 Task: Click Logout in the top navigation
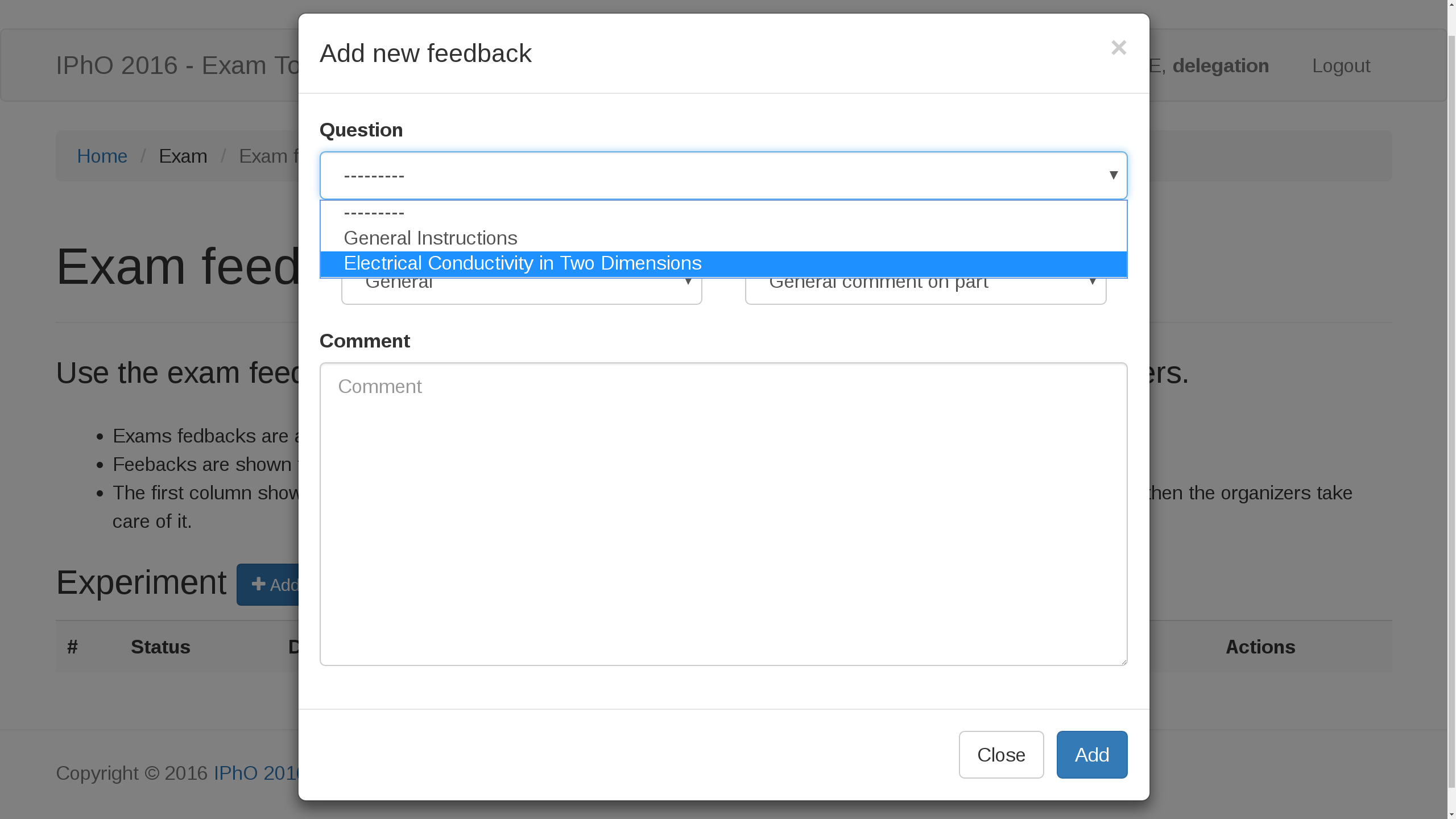coord(1341,65)
